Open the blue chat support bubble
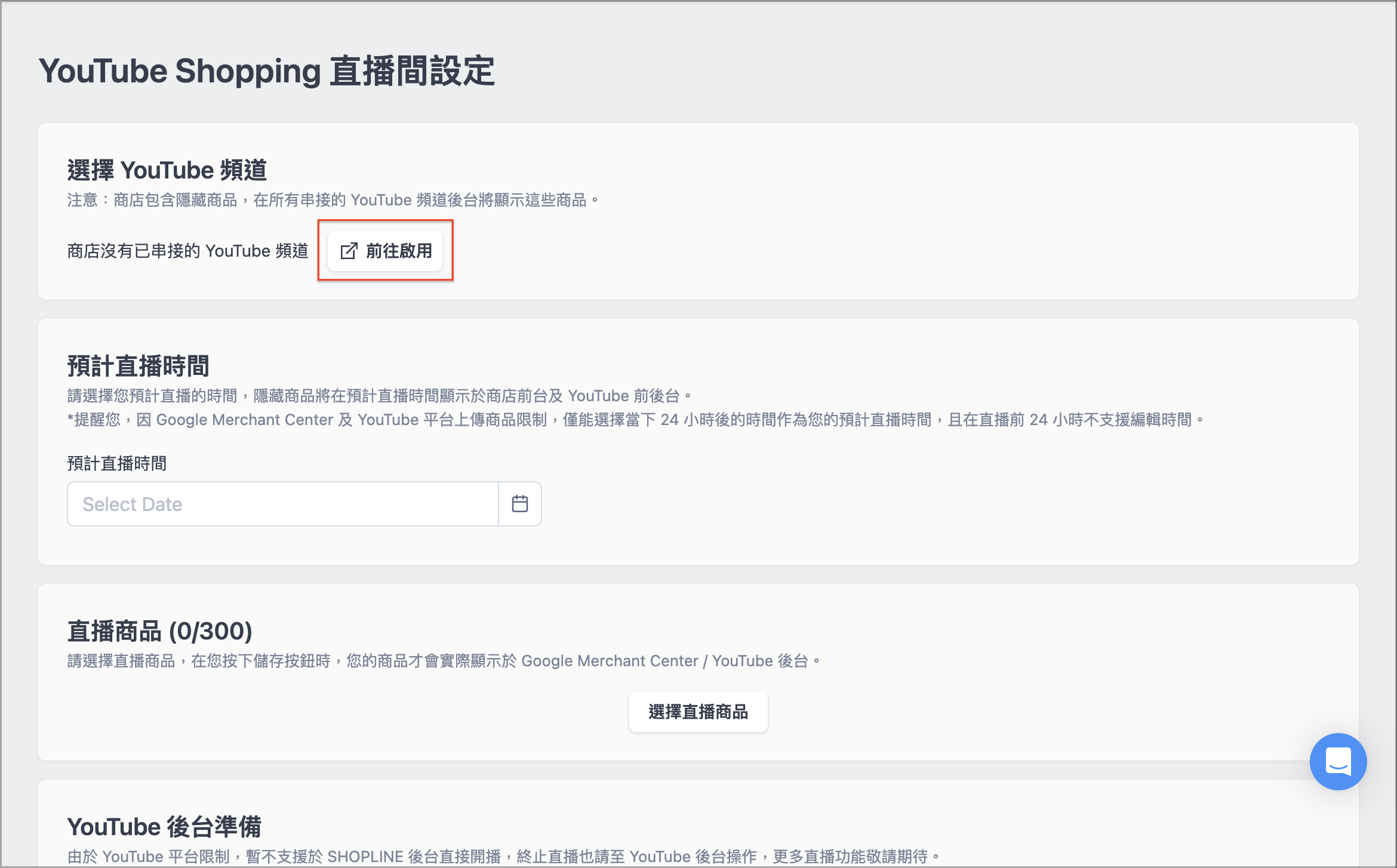This screenshot has height=868, width=1397. [1338, 761]
